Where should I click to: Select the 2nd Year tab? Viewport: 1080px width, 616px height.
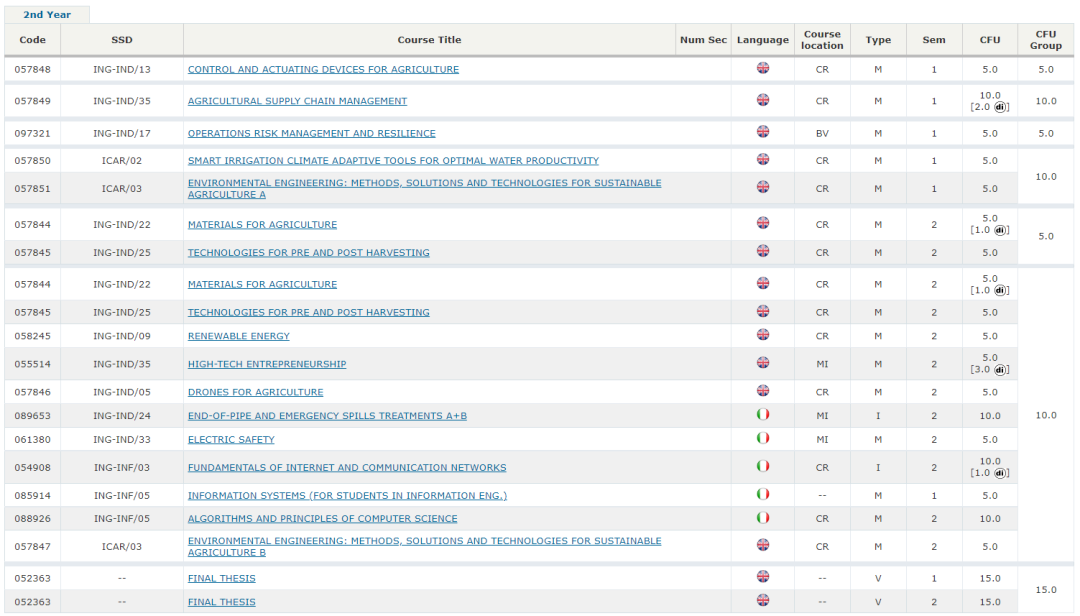pos(47,14)
